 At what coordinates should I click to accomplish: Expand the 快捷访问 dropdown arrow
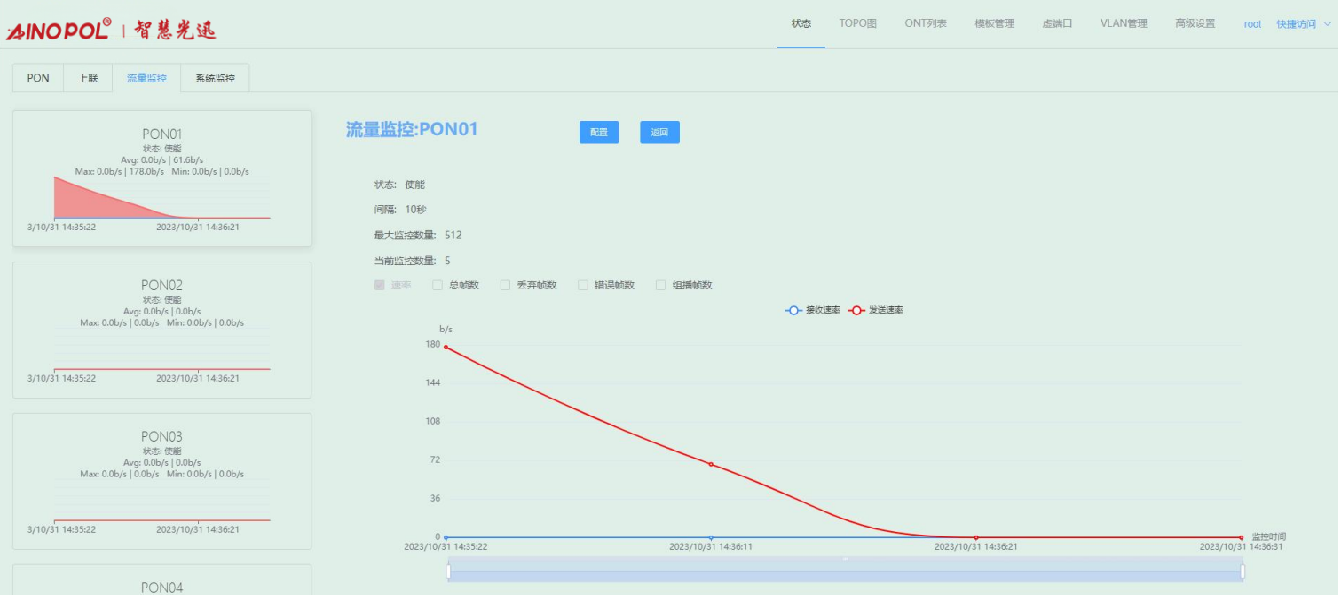point(1327,24)
